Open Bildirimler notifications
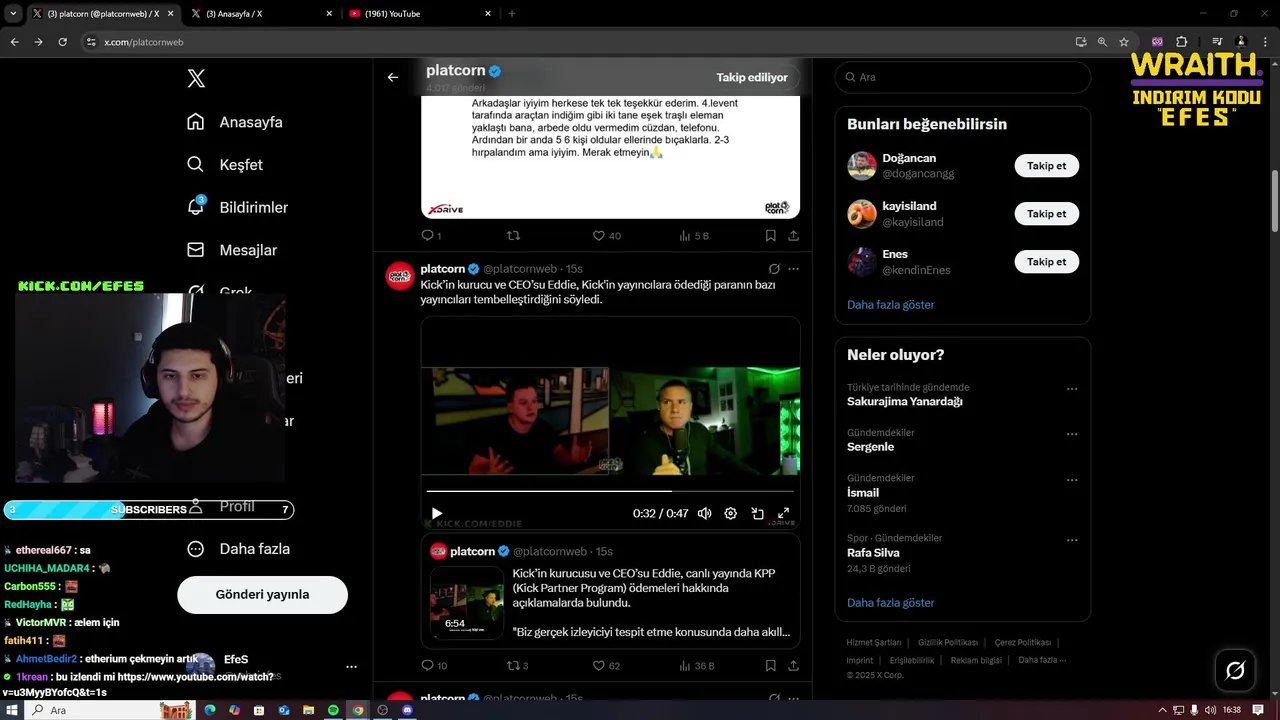Viewport: 1280px width, 720px height. coord(237,207)
